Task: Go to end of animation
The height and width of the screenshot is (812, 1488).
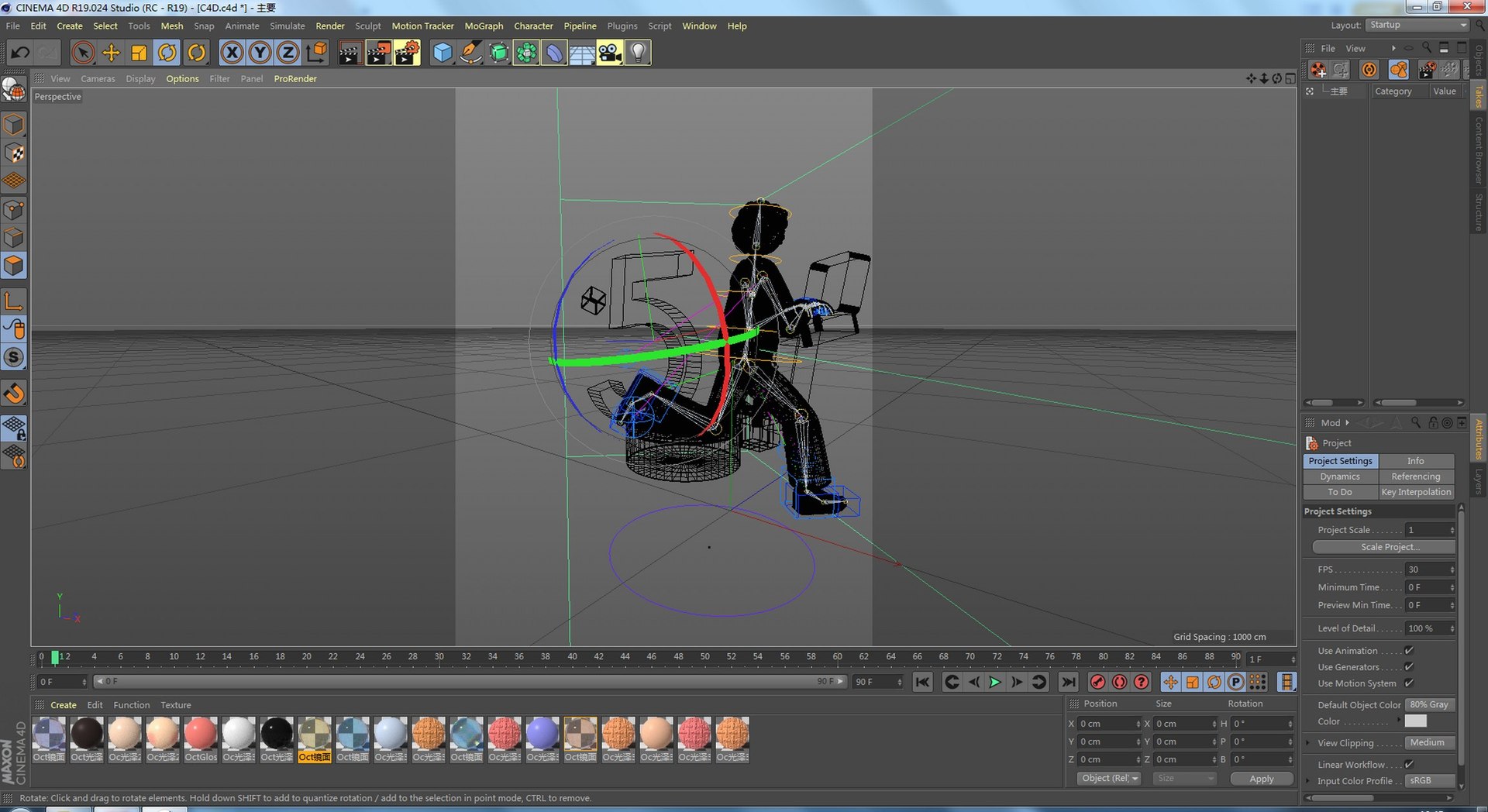Action: coord(1069,682)
